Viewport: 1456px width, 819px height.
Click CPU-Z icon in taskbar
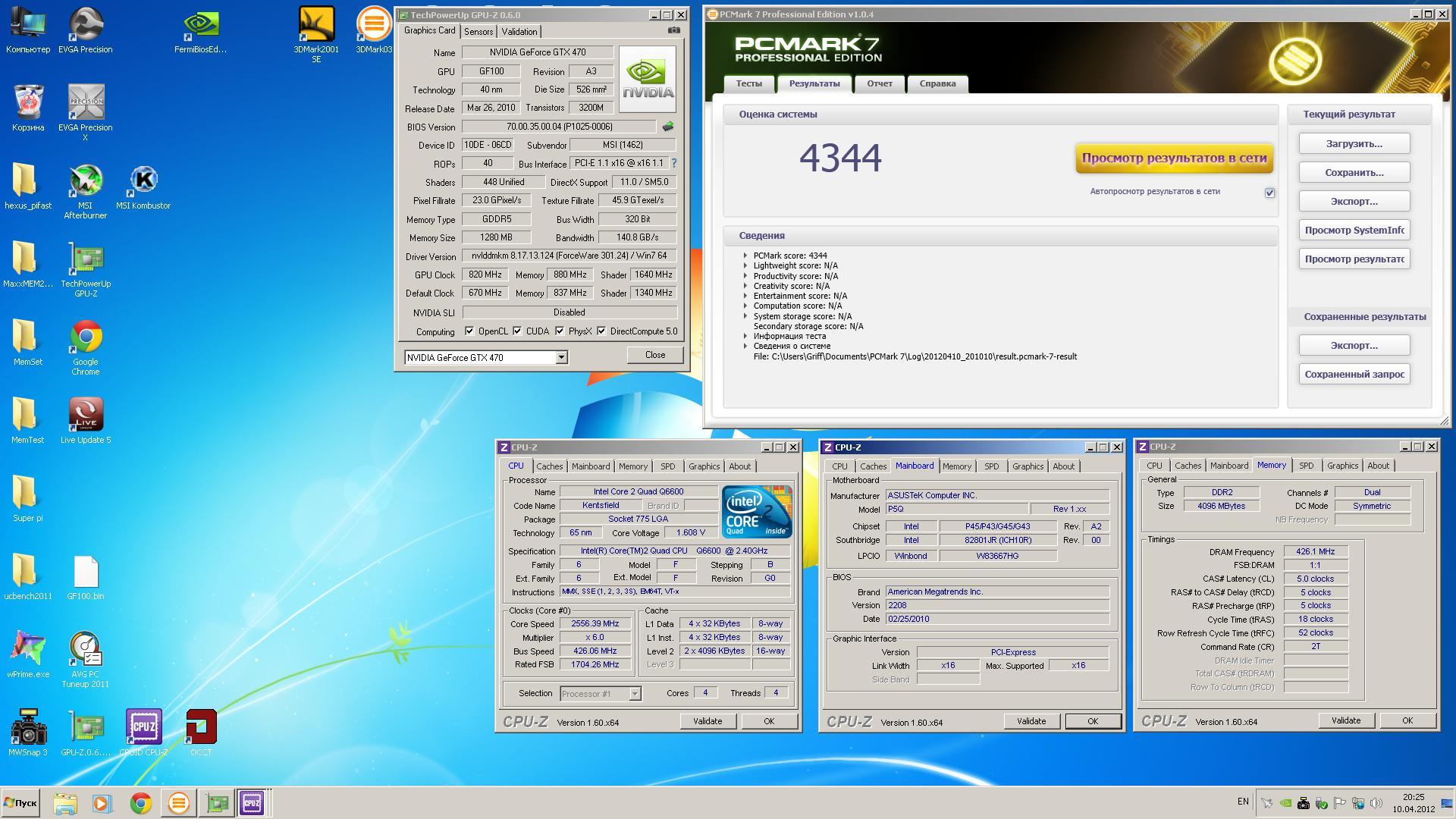(252, 803)
